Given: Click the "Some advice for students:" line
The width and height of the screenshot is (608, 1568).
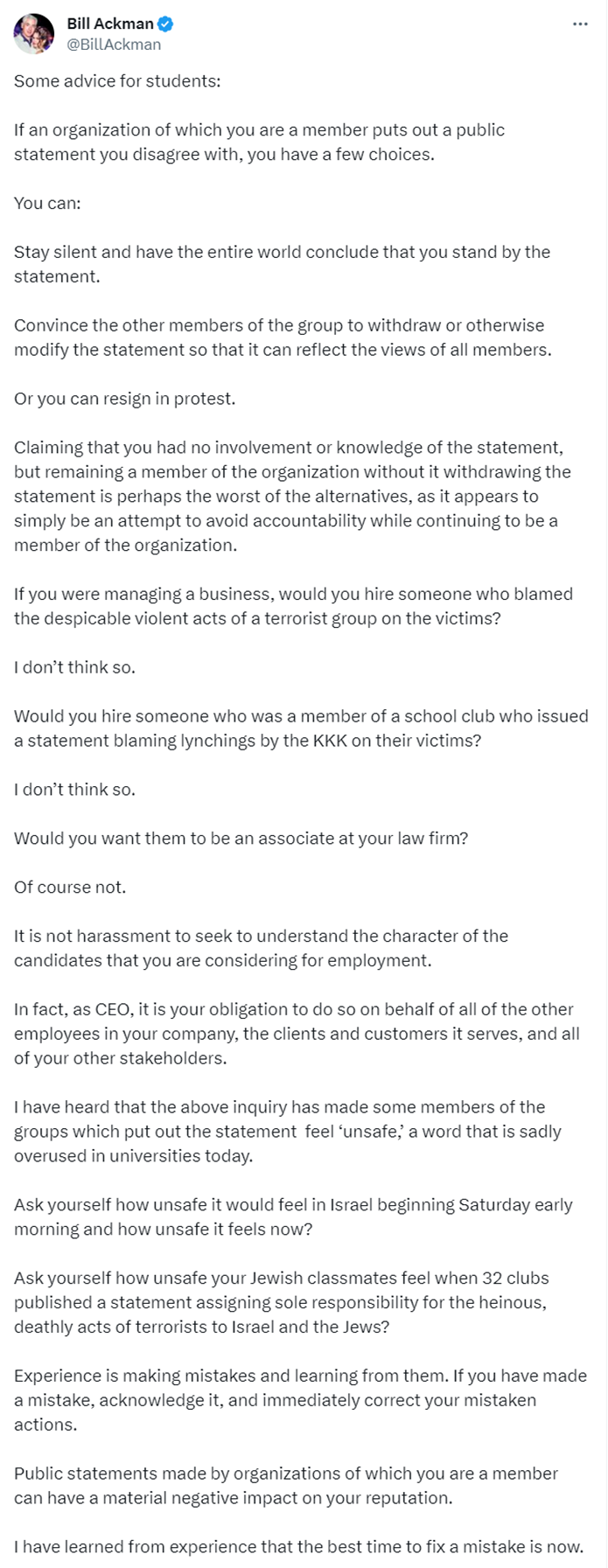Looking at the screenshot, I should coord(117,81).
